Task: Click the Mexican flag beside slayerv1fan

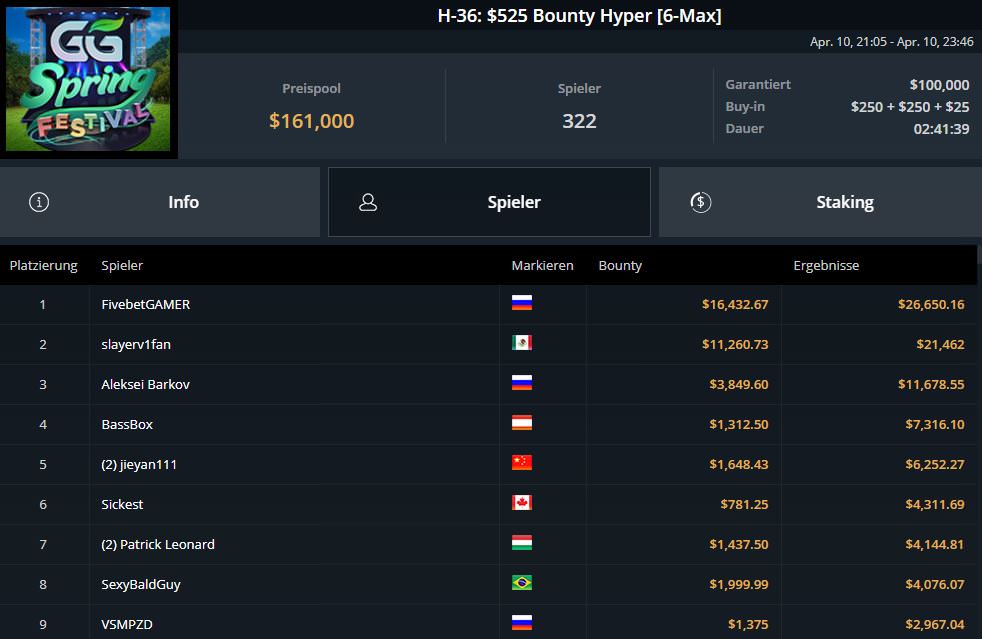Action: [x=521, y=344]
